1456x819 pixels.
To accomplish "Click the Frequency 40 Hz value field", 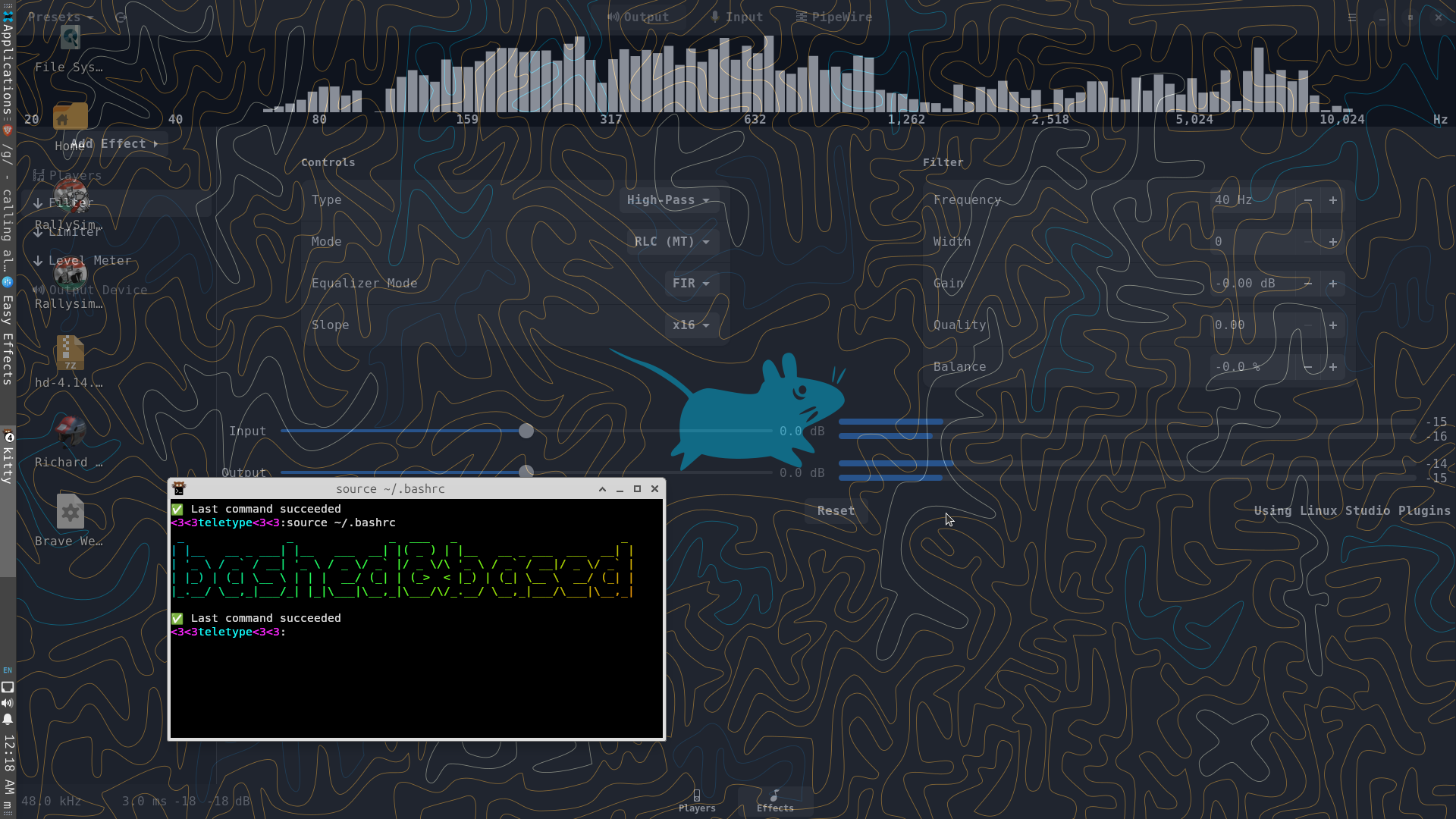I will 1253,200.
